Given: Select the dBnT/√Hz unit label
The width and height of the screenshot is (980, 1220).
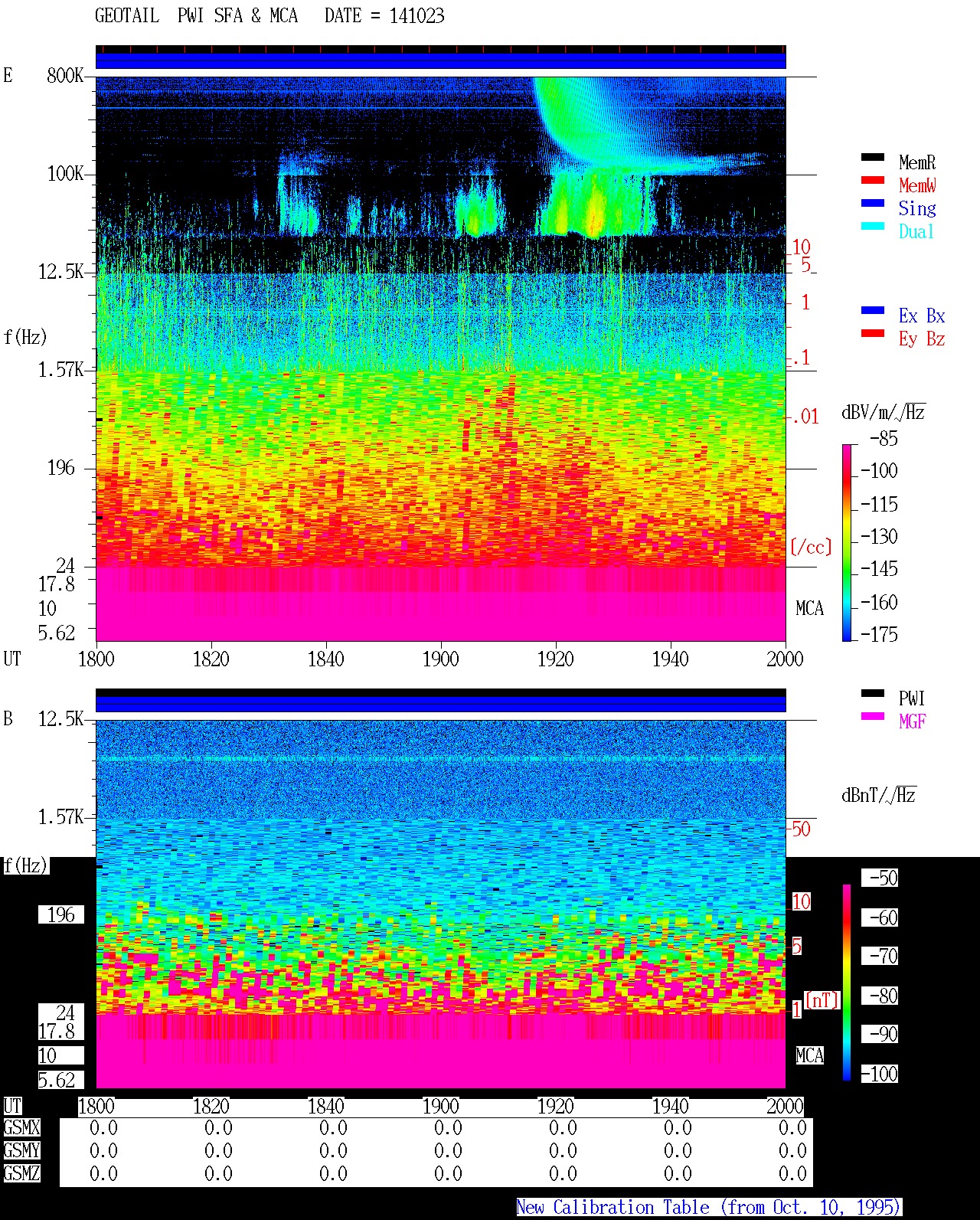Looking at the screenshot, I should click(879, 795).
